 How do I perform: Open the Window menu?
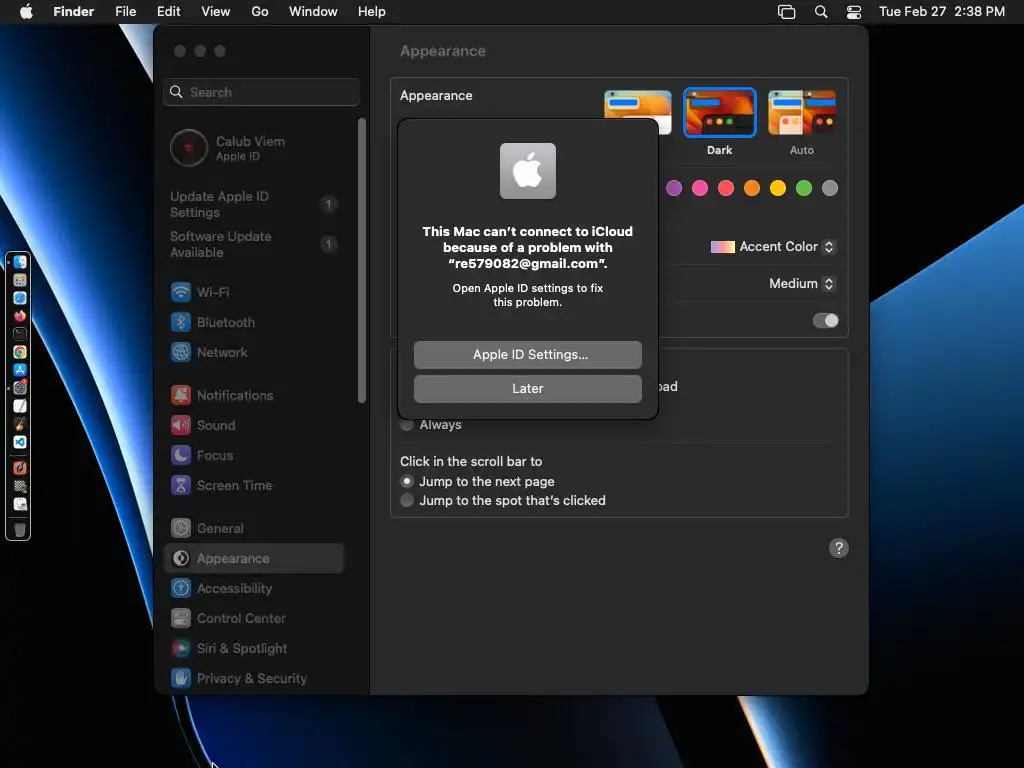point(313,12)
